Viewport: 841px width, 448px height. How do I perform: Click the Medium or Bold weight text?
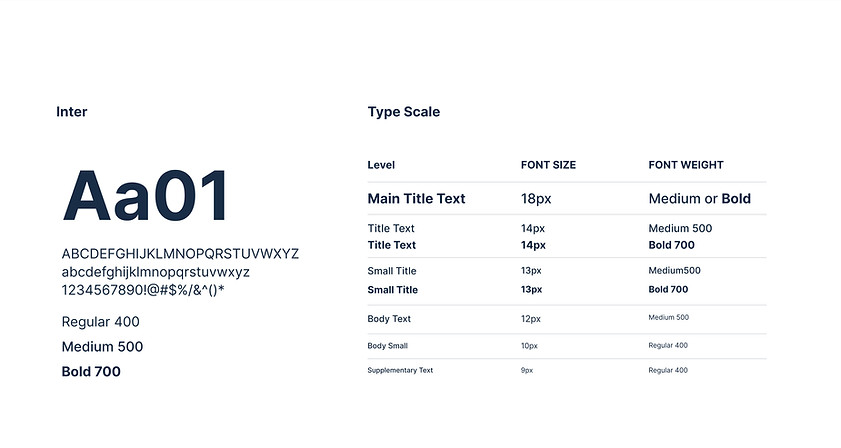(699, 199)
